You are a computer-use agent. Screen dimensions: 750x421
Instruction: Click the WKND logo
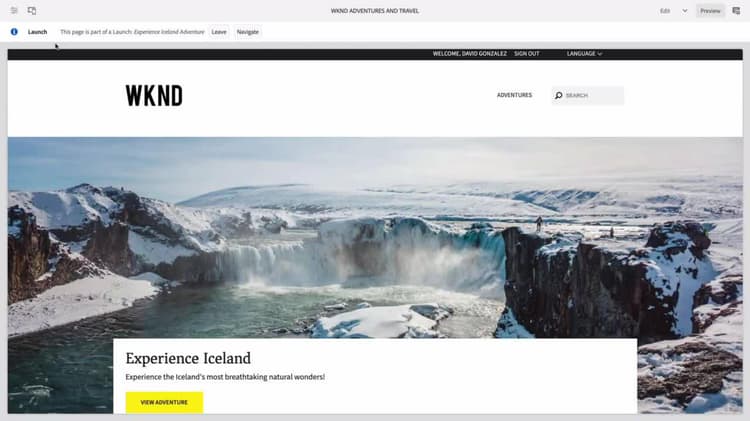(154, 95)
